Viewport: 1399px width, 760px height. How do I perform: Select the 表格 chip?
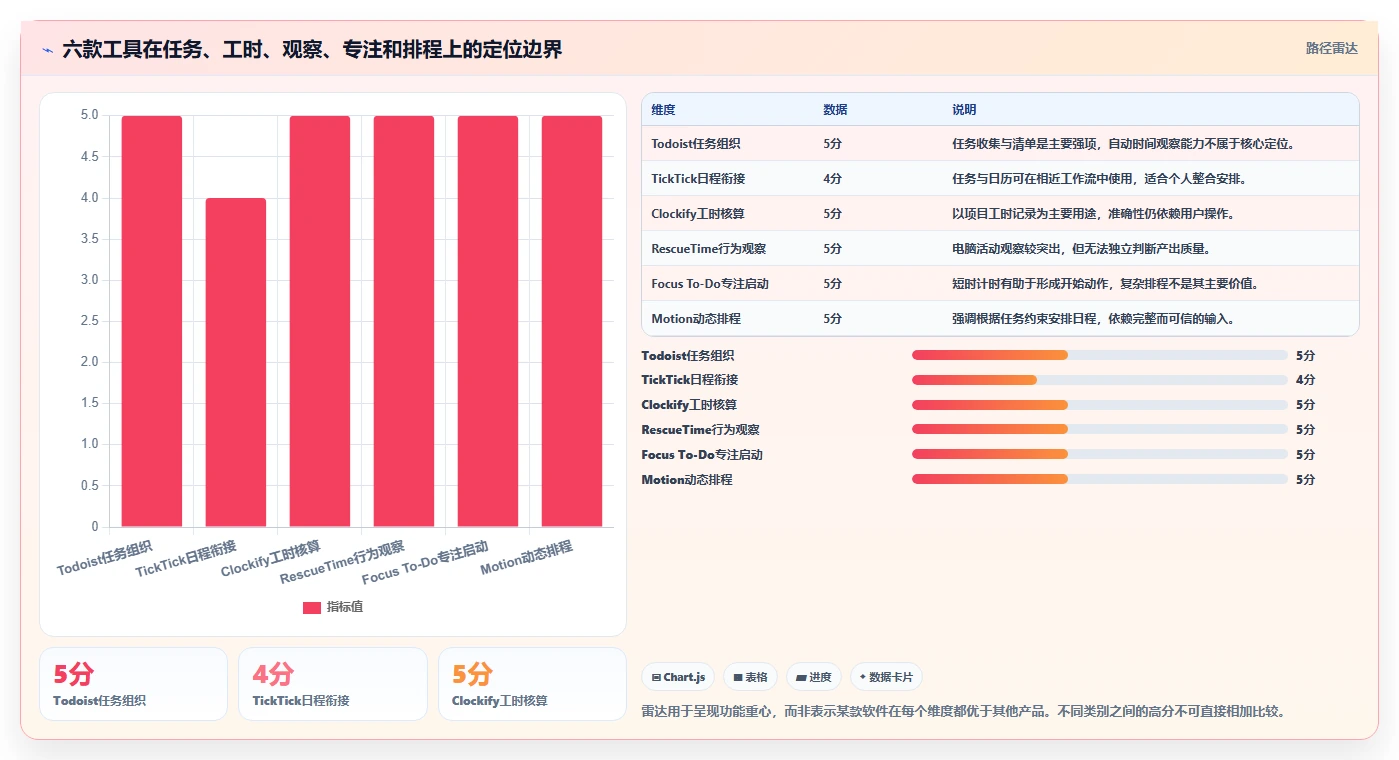click(750, 677)
